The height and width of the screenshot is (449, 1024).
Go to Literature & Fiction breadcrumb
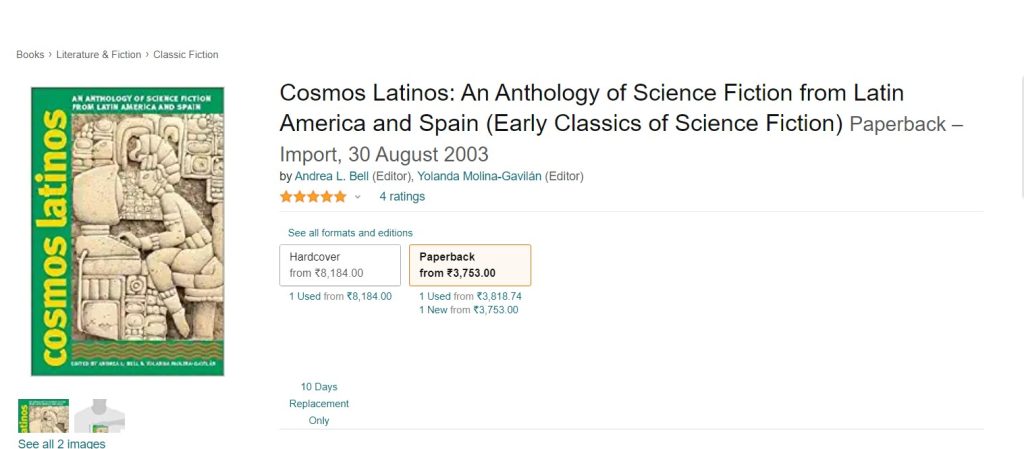[97, 55]
